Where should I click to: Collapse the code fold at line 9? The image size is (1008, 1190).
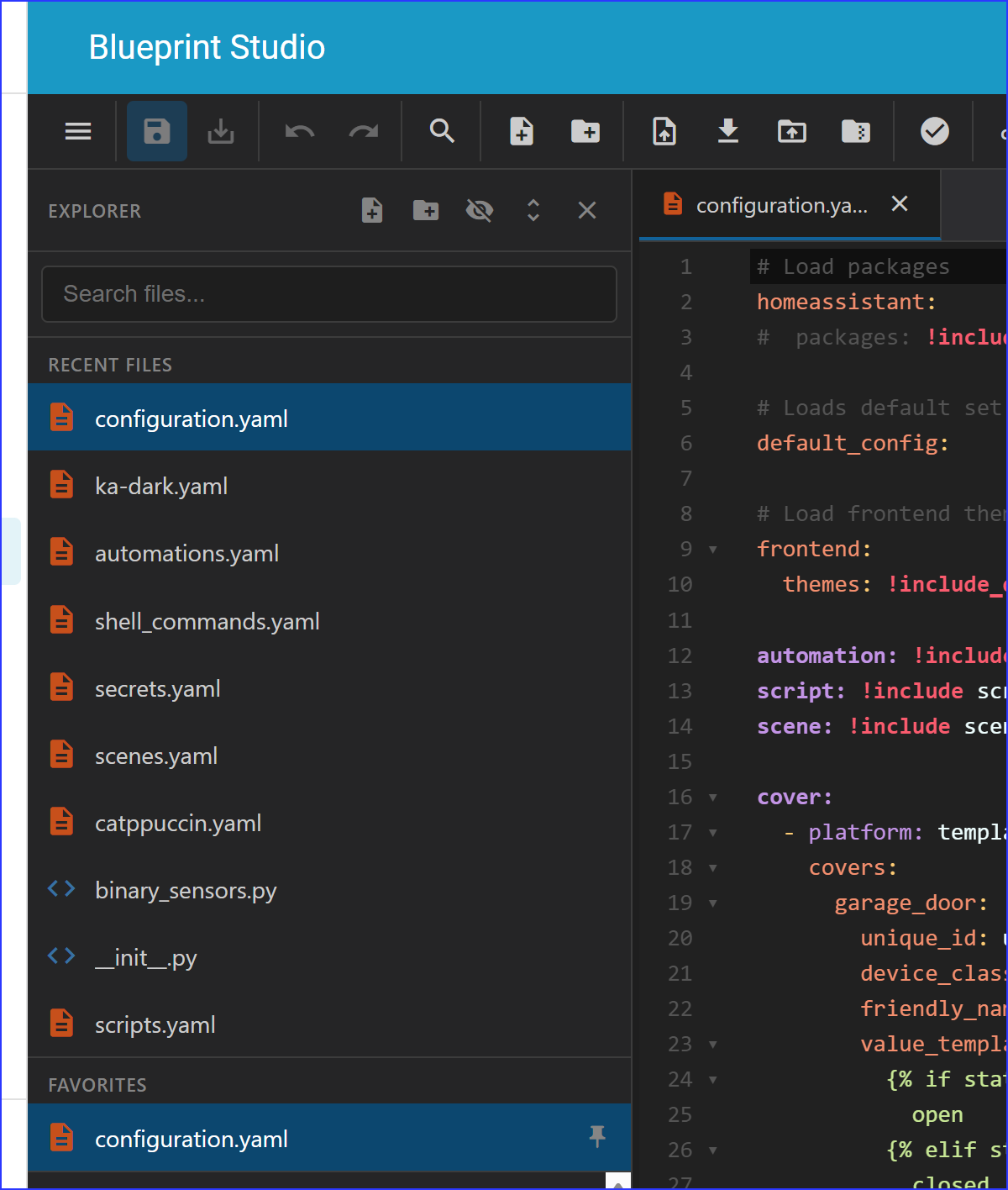pos(713,550)
